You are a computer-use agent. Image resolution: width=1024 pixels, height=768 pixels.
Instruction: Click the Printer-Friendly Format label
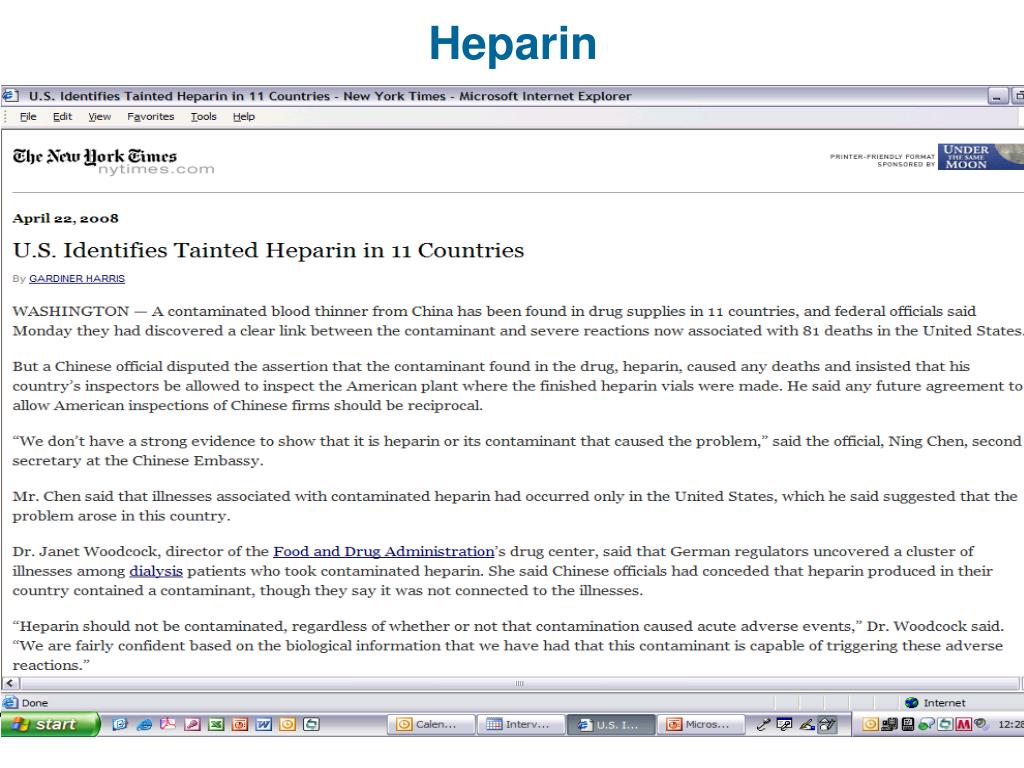pyautogui.click(x=882, y=157)
